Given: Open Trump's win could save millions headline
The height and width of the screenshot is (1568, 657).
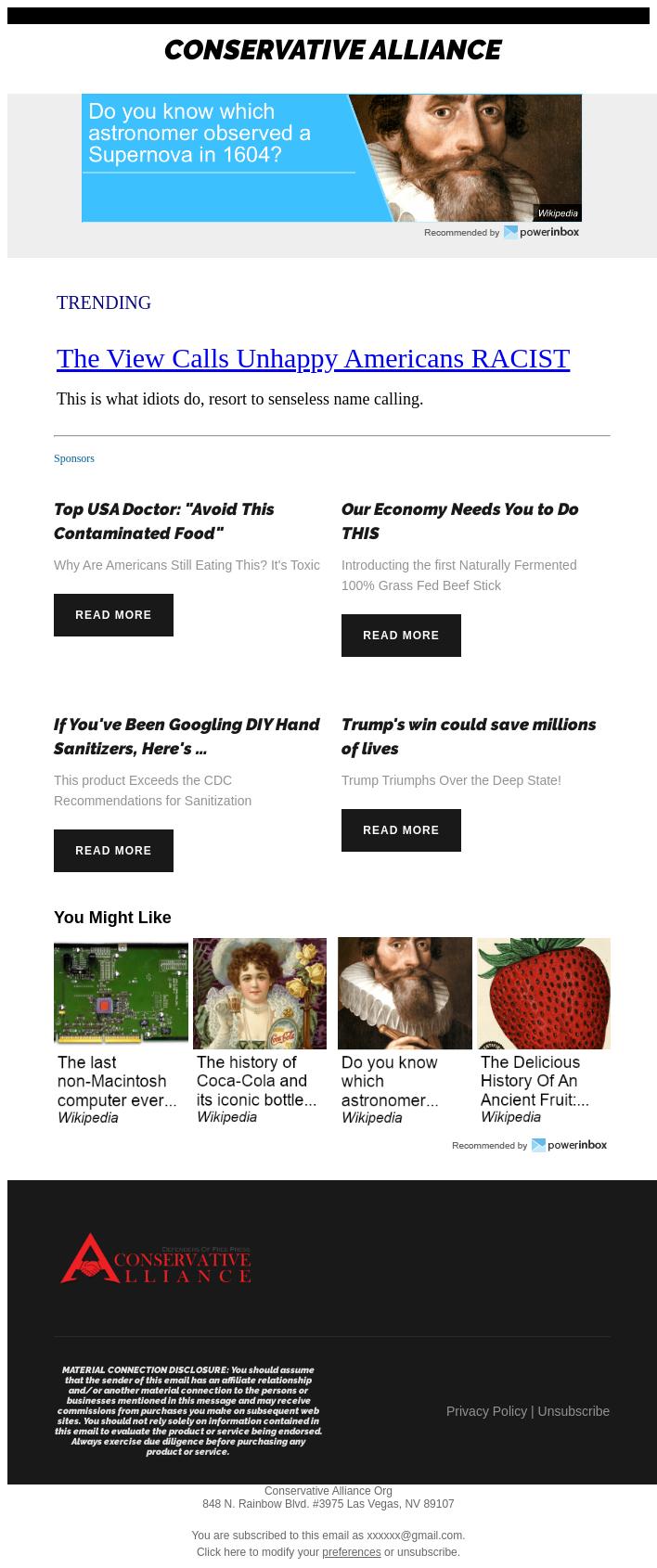Looking at the screenshot, I should tap(469, 737).
